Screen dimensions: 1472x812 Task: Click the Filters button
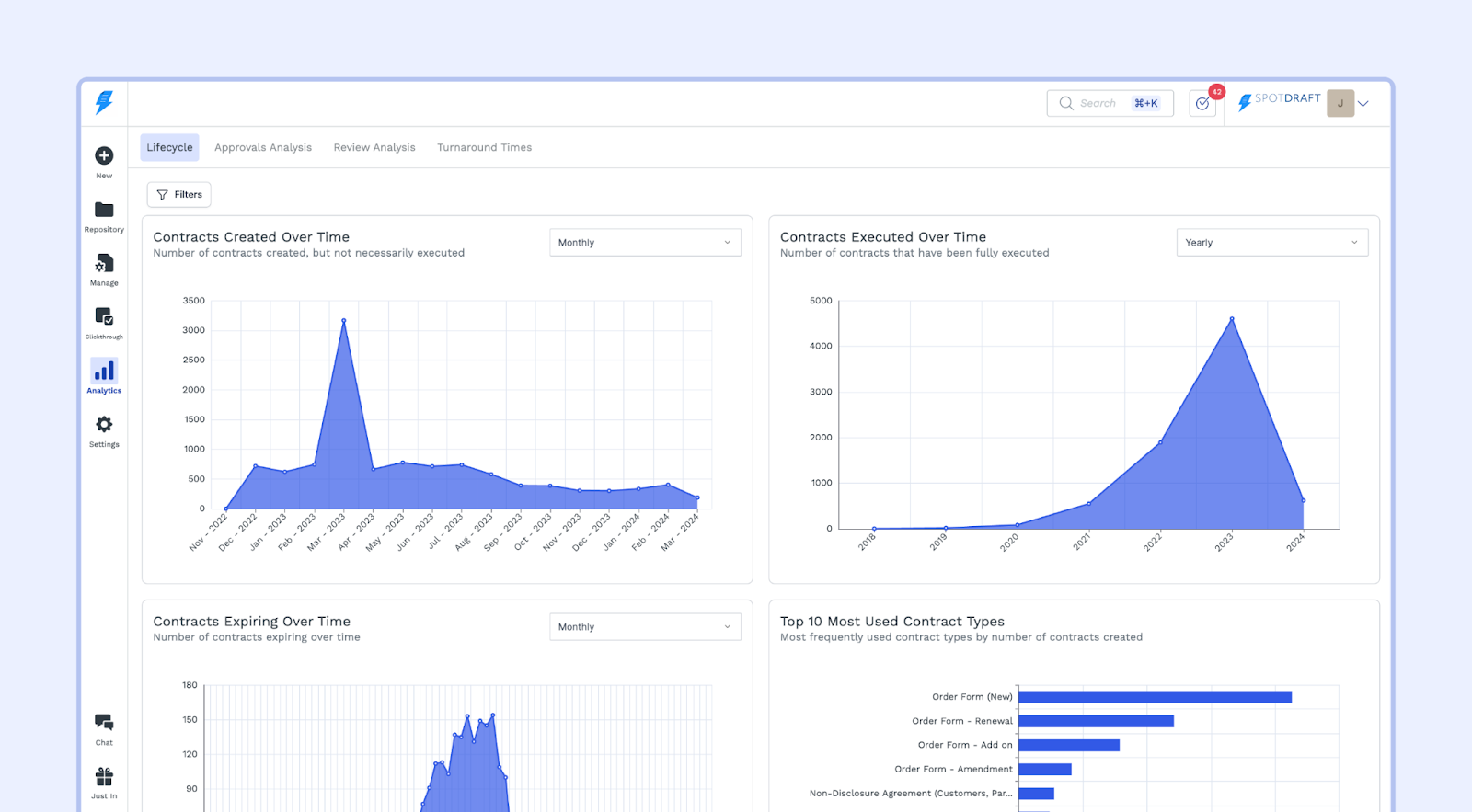click(x=179, y=195)
